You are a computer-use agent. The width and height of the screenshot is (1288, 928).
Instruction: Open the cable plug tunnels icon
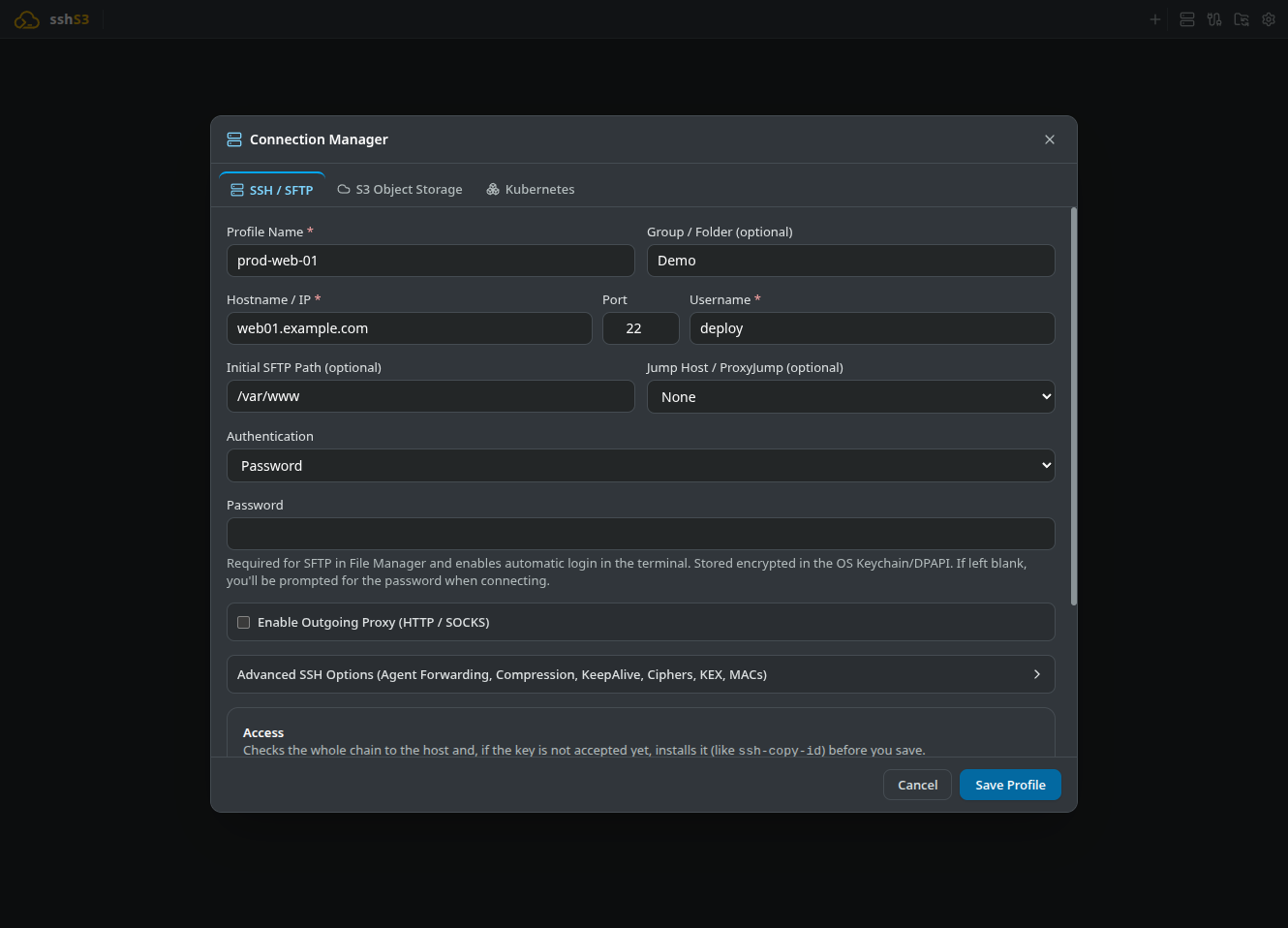[1214, 19]
